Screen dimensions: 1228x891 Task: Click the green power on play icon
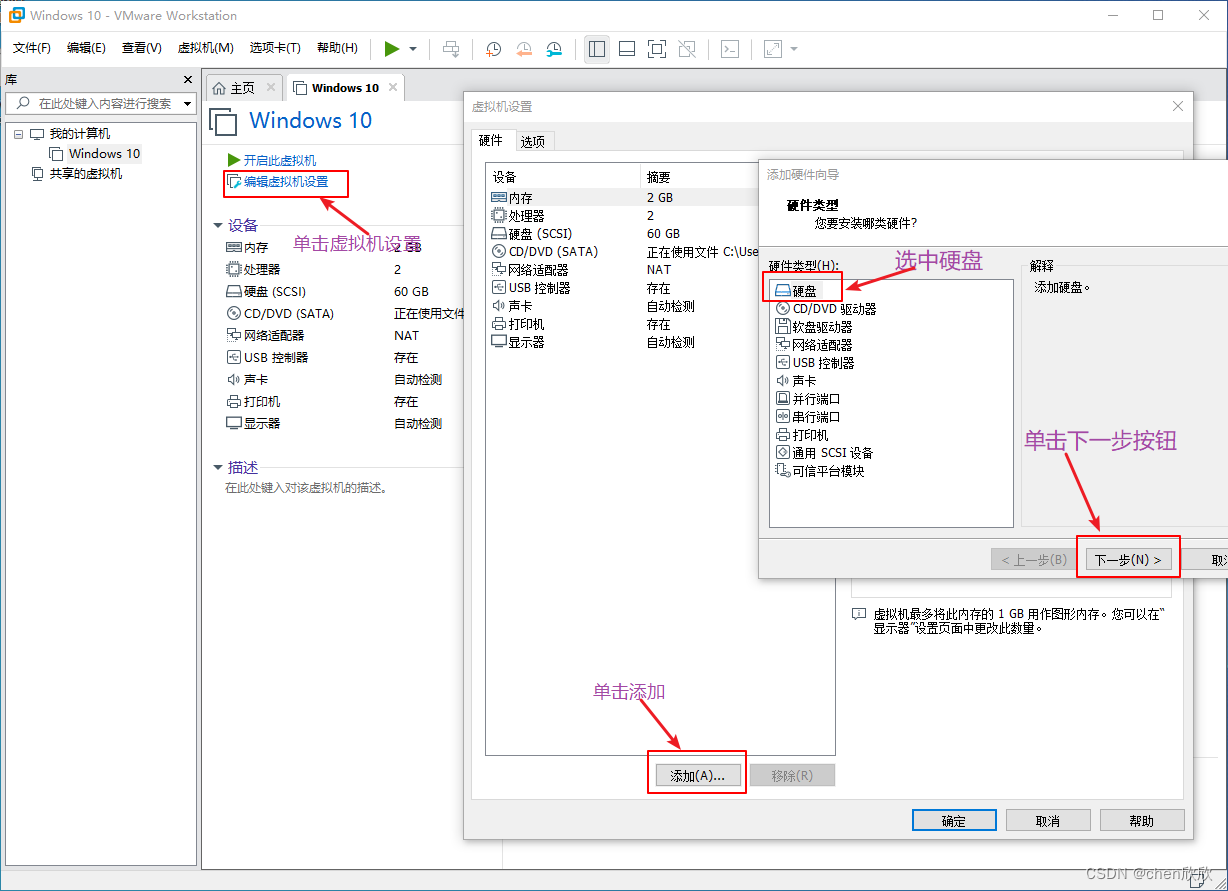point(391,48)
